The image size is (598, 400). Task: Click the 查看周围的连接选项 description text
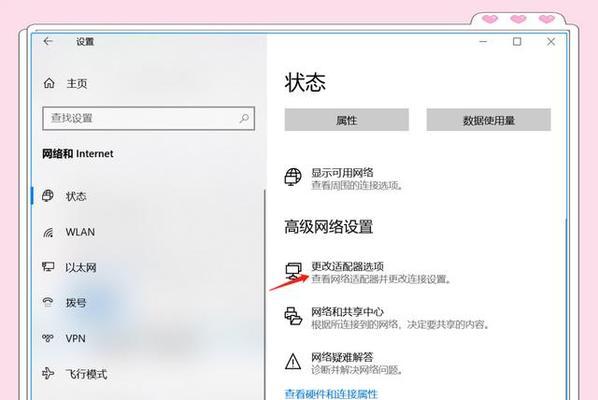357,186
